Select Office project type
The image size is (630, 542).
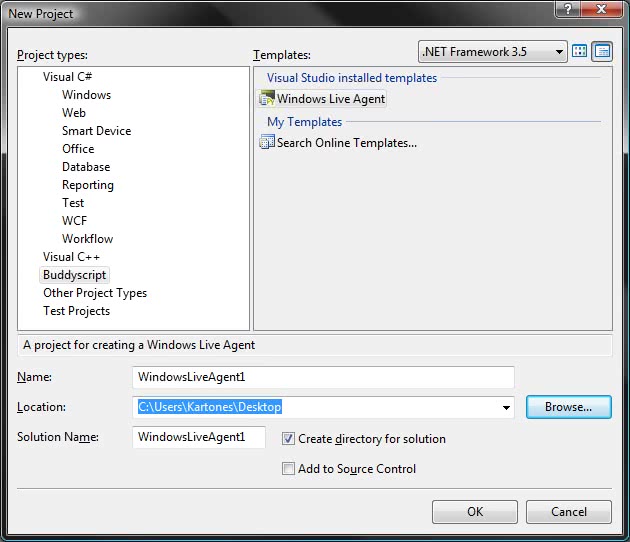click(x=78, y=149)
